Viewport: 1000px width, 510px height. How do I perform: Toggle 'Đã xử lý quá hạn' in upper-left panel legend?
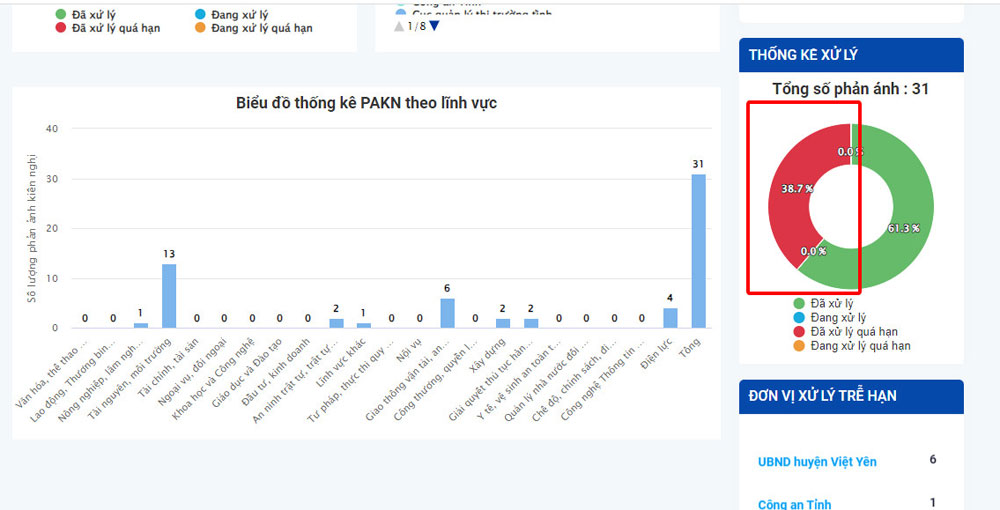click(108, 28)
